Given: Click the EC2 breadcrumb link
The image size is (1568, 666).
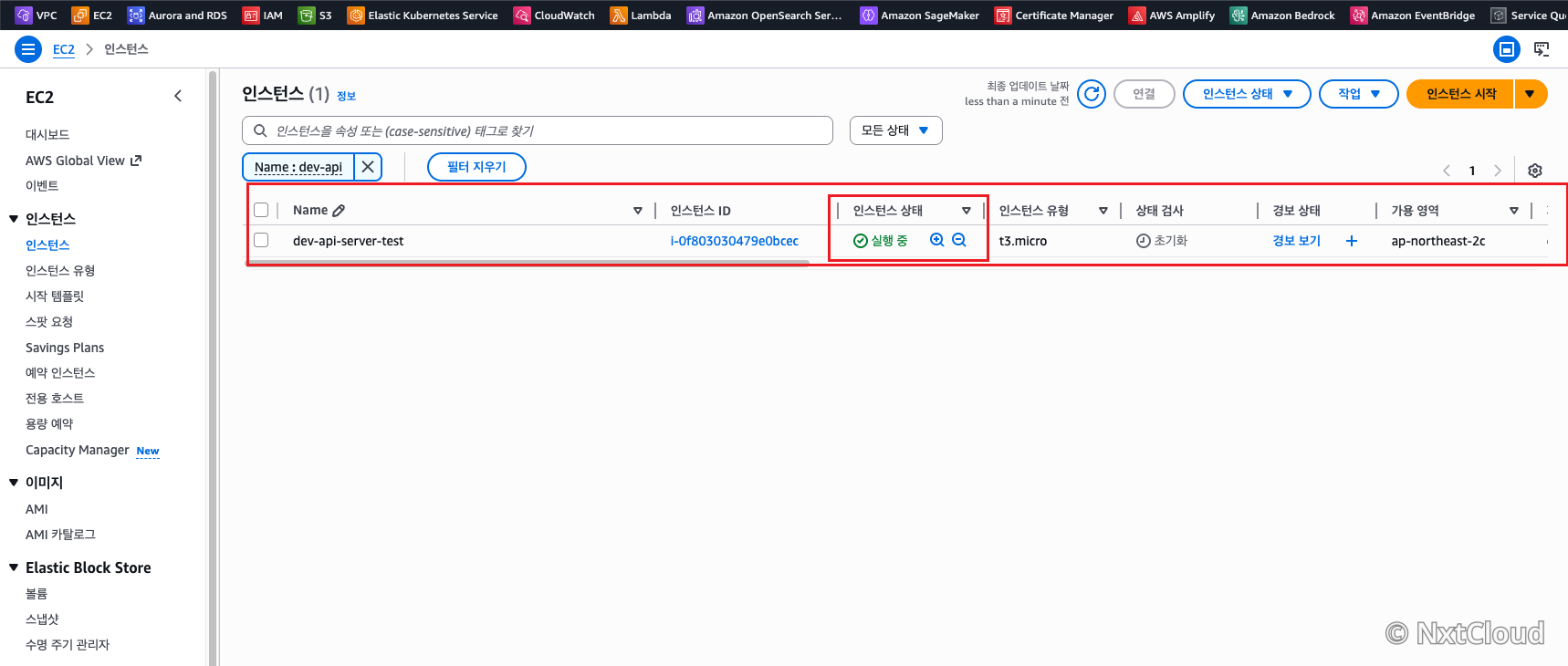Looking at the screenshot, I should click(x=64, y=49).
